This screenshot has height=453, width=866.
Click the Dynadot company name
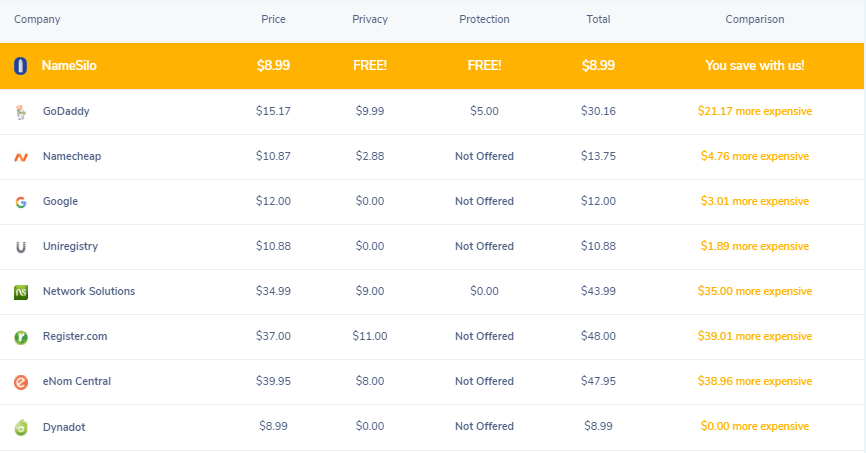64,426
